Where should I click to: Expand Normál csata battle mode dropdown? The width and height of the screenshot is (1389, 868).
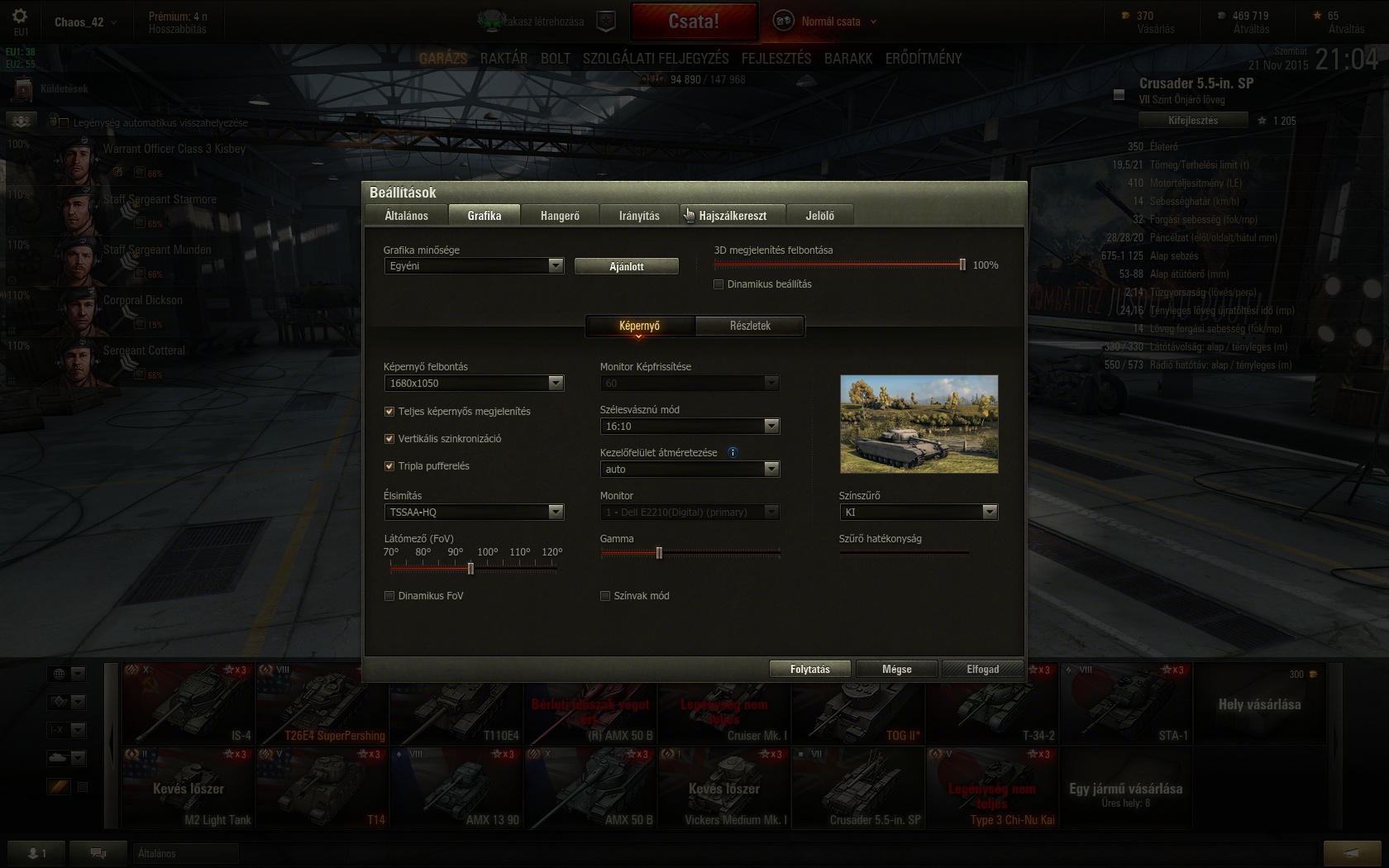click(x=874, y=21)
